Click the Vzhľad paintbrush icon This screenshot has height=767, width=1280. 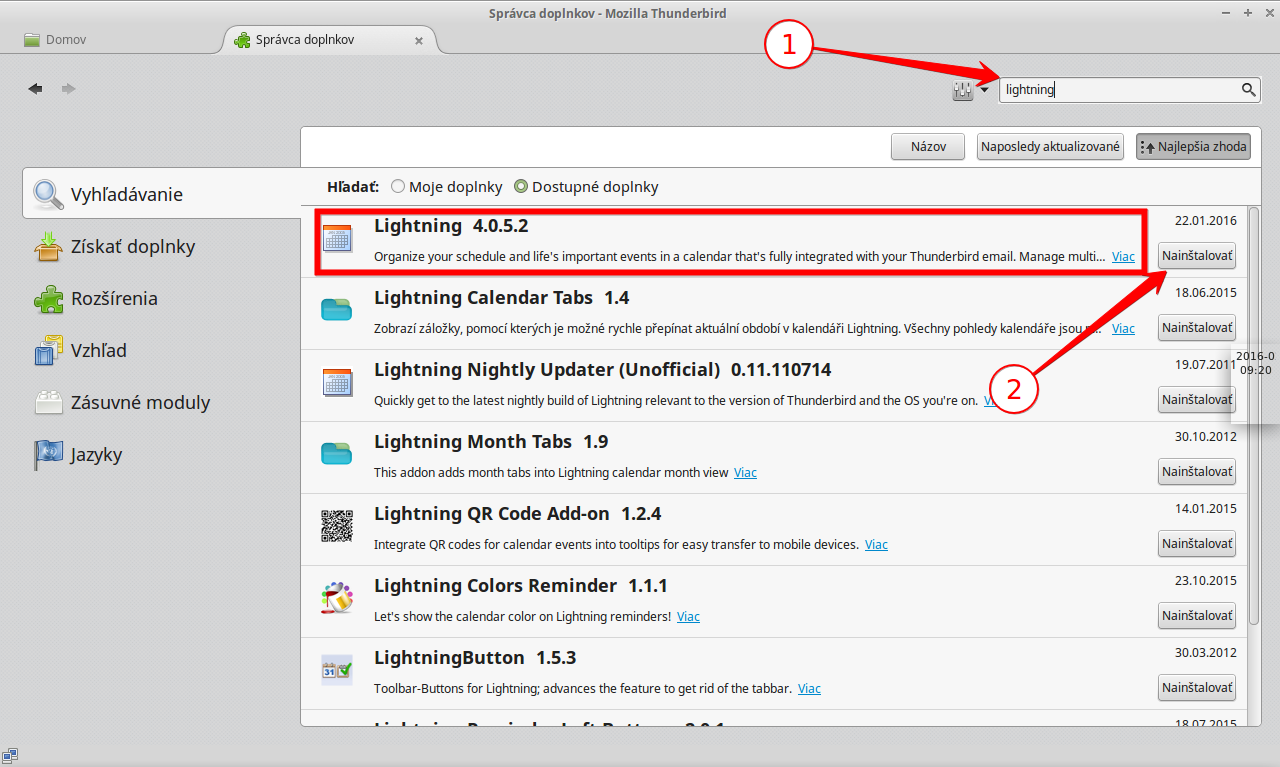pyautogui.click(x=48, y=350)
